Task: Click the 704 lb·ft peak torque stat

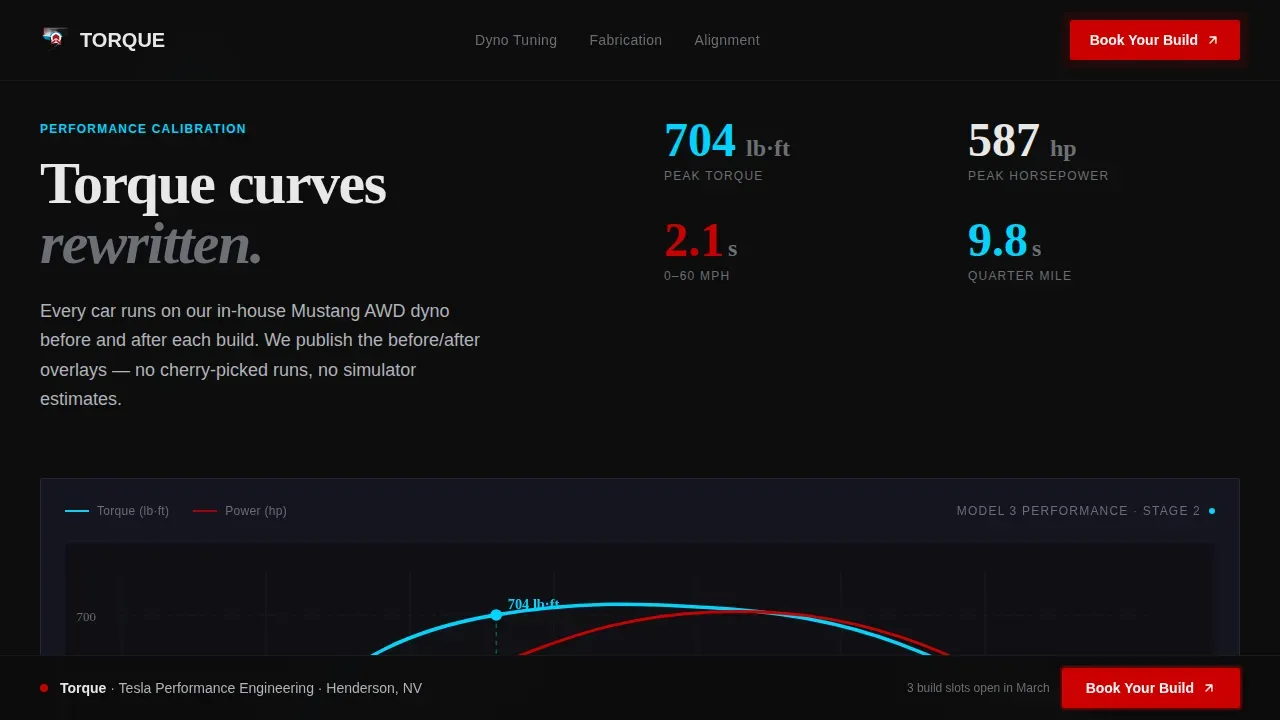Action: coord(727,151)
